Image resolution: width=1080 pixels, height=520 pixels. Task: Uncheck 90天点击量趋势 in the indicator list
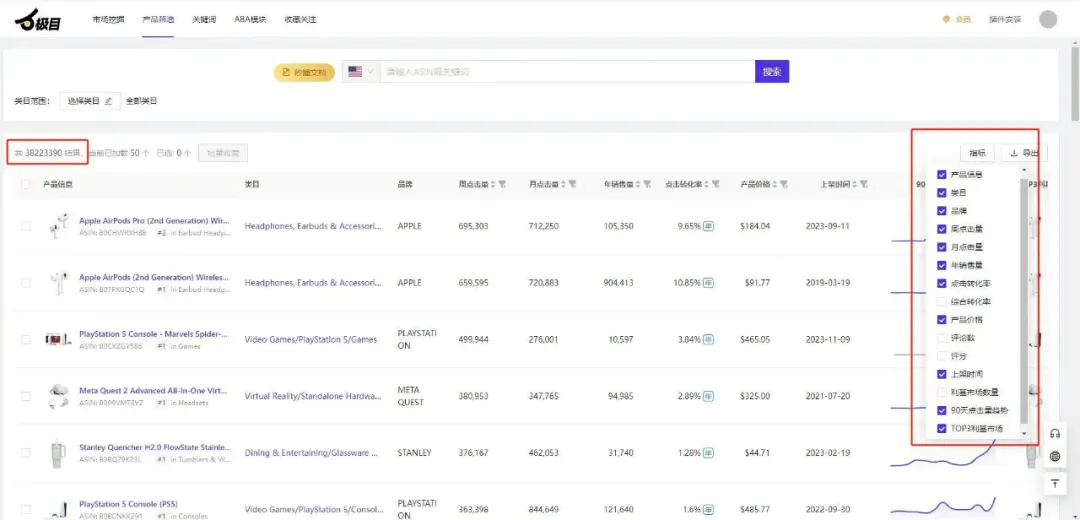942,410
